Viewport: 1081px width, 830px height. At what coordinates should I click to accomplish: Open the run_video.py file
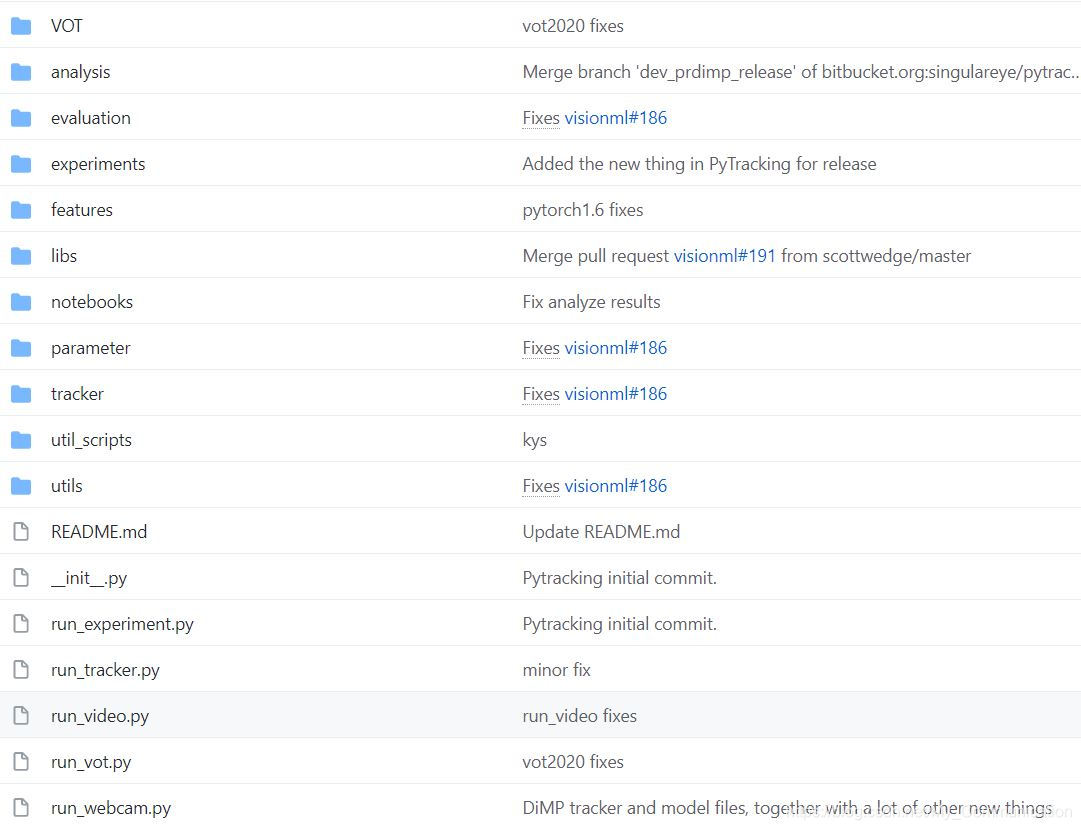pos(101,715)
